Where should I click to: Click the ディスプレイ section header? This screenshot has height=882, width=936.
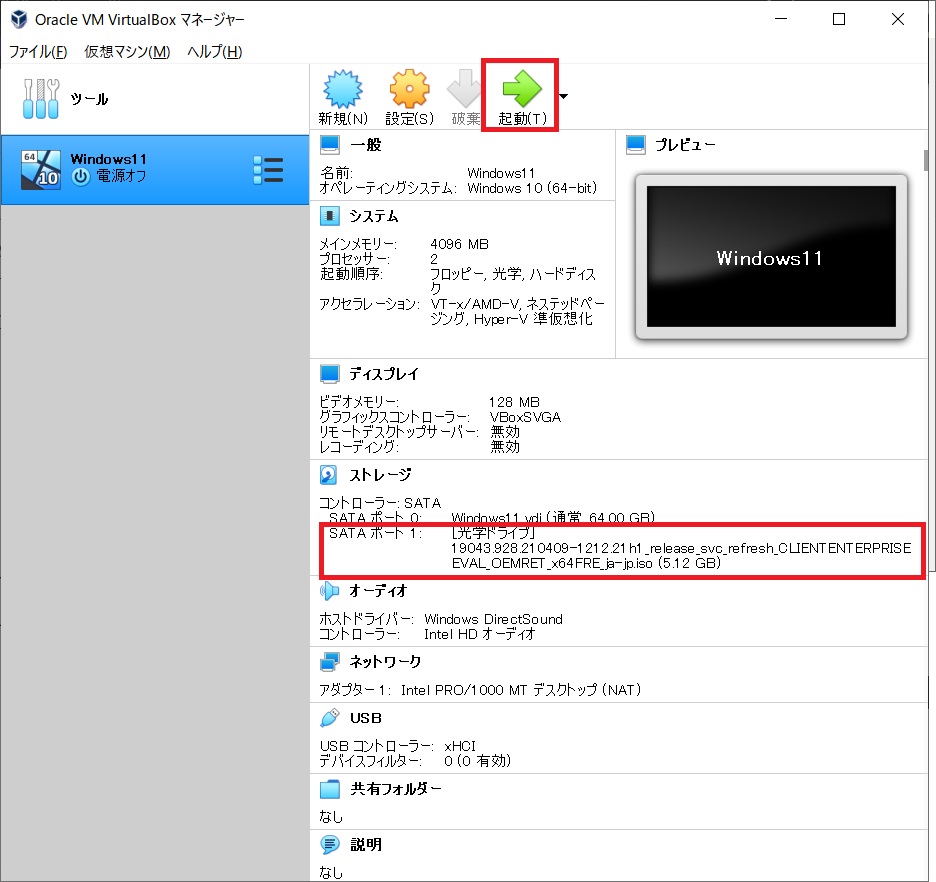(x=383, y=374)
